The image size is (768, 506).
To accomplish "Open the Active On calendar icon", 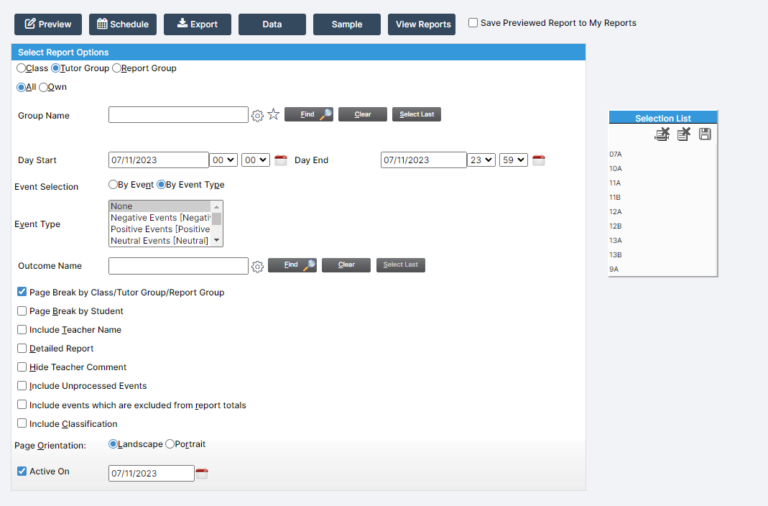I will pyautogui.click(x=202, y=474).
